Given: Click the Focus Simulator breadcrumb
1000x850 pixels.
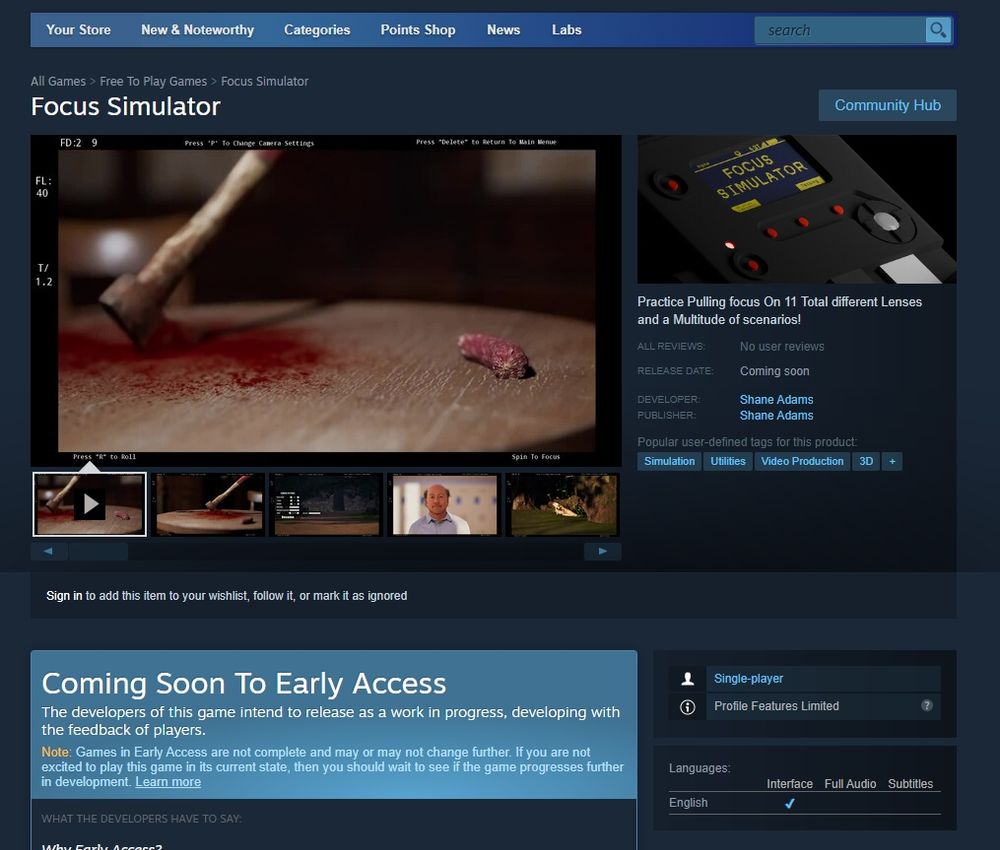Looking at the screenshot, I should click(x=265, y=81).
